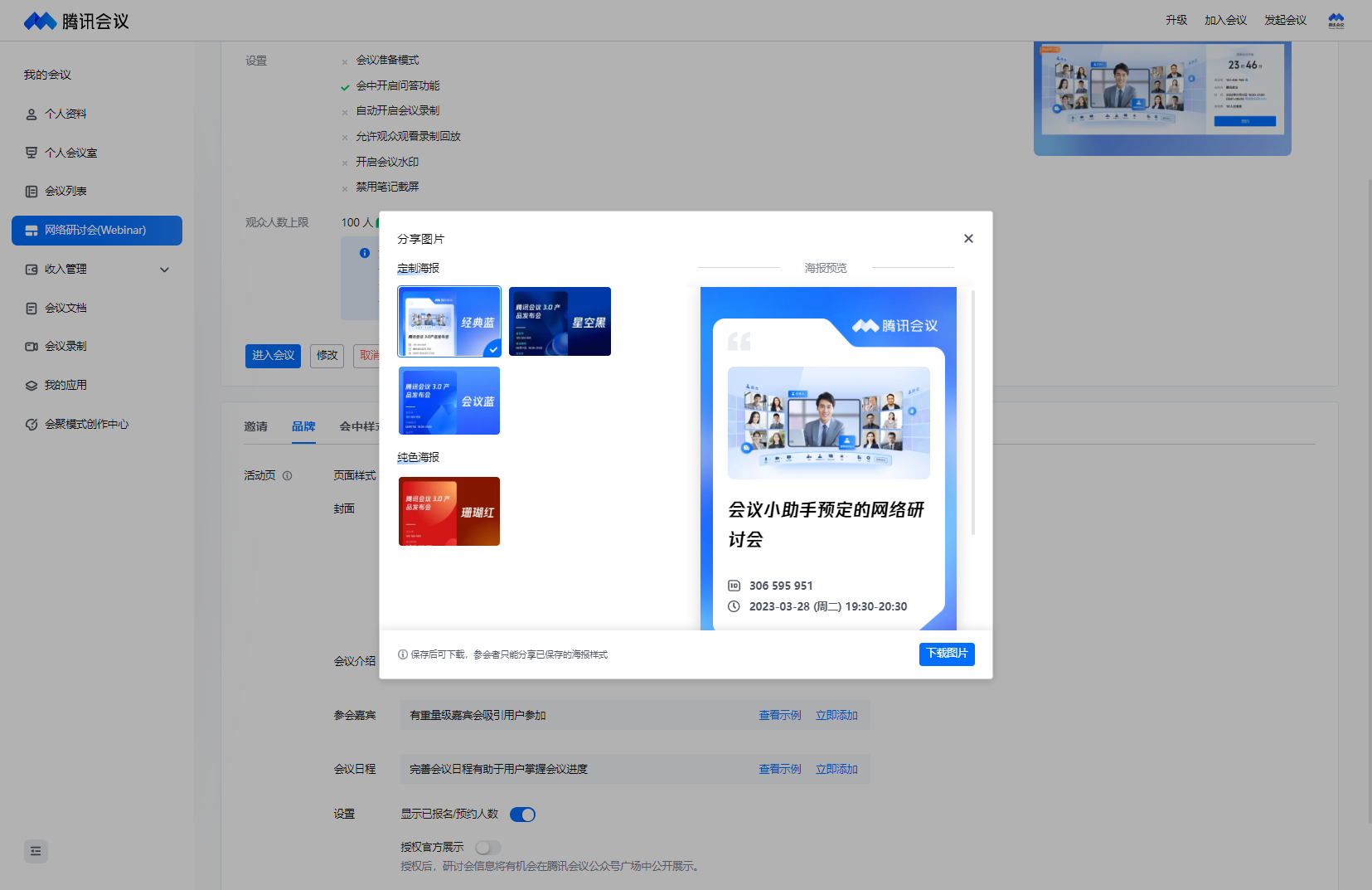Viewport: 1372px width, 890px height.
Task: Click the Tencent Meeting logo
Action: tap(76, 21)
